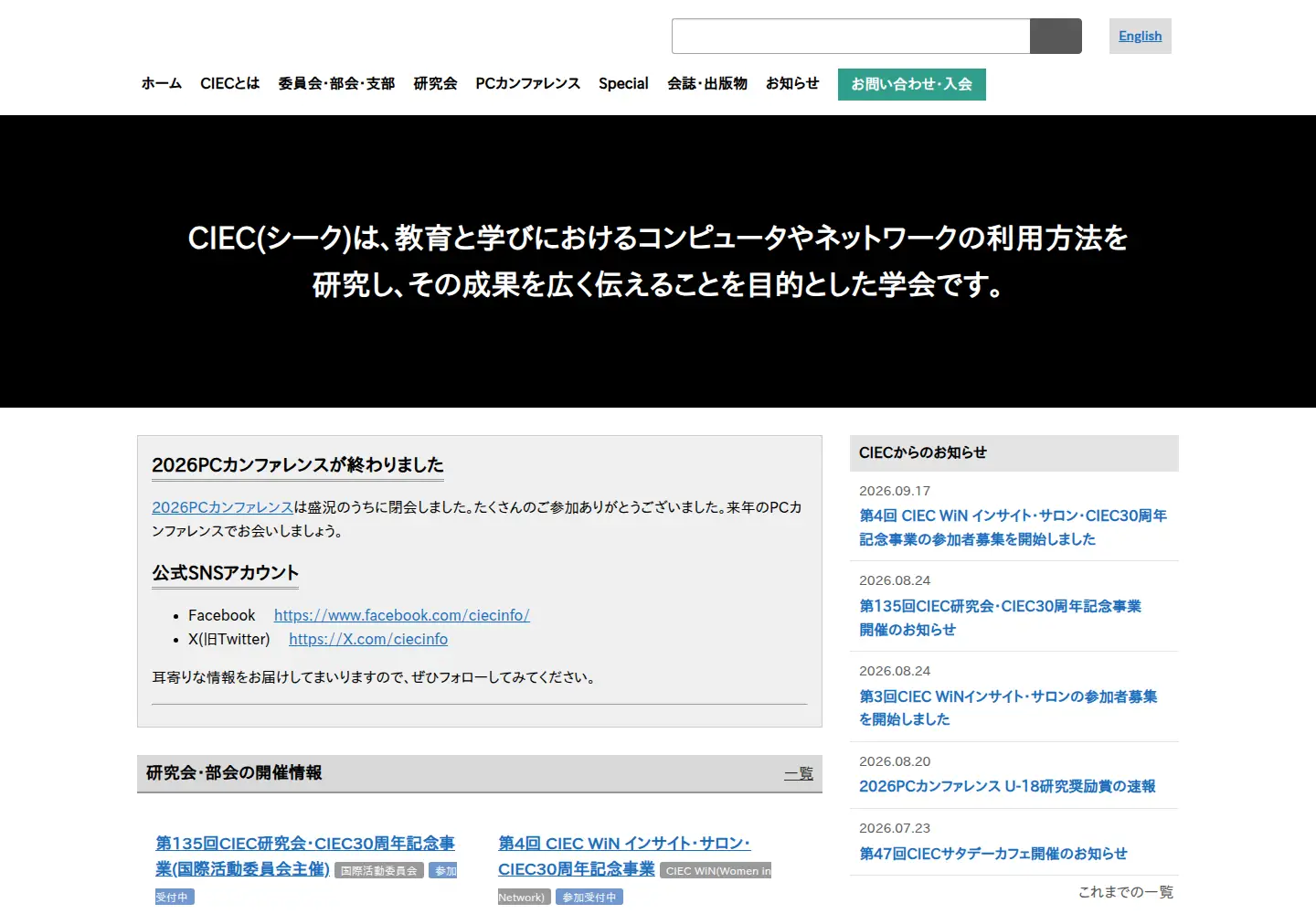Open the 2026PCカンファレンス inline link
The height and width of the screenshot is (914, 1316).
222,507
